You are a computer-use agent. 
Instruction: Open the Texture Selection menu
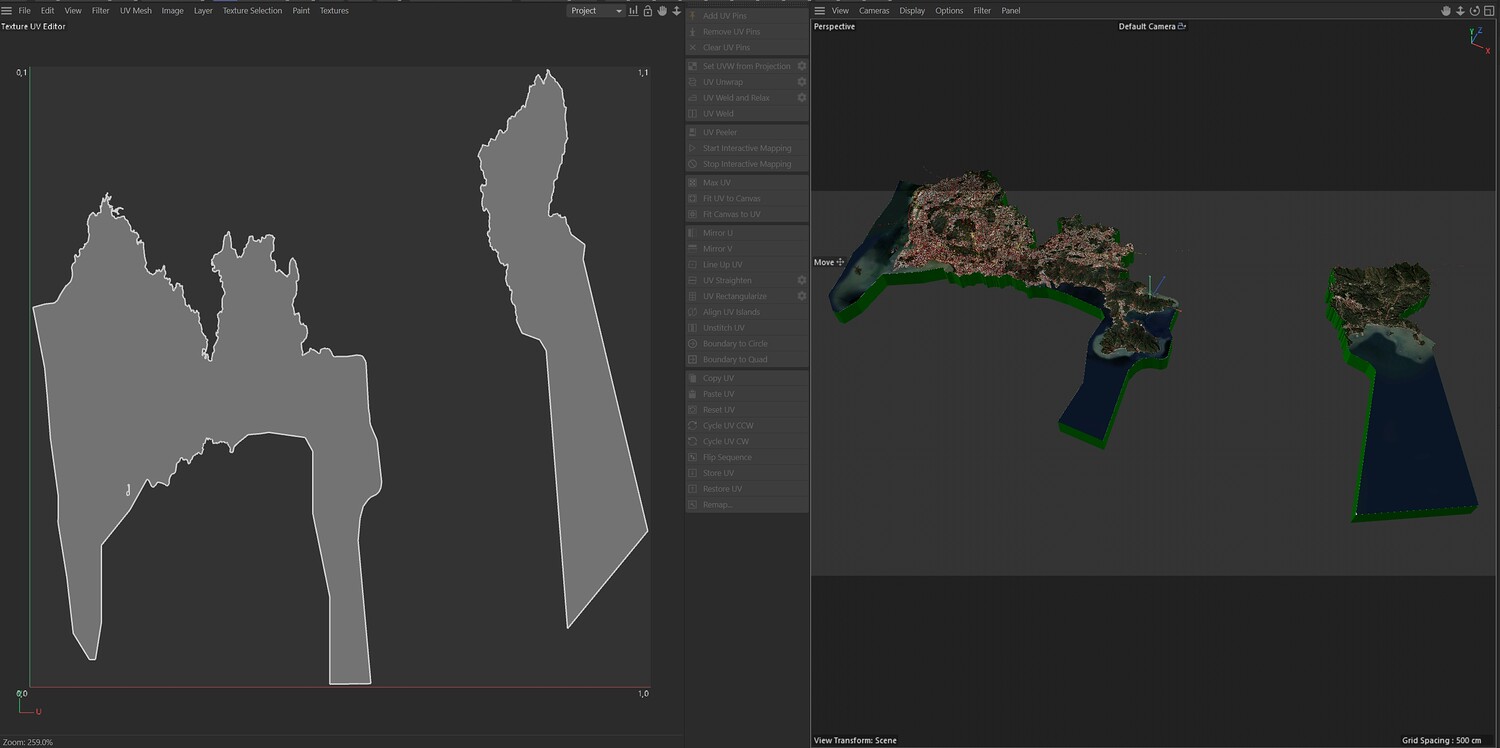(x=252, y=11)
